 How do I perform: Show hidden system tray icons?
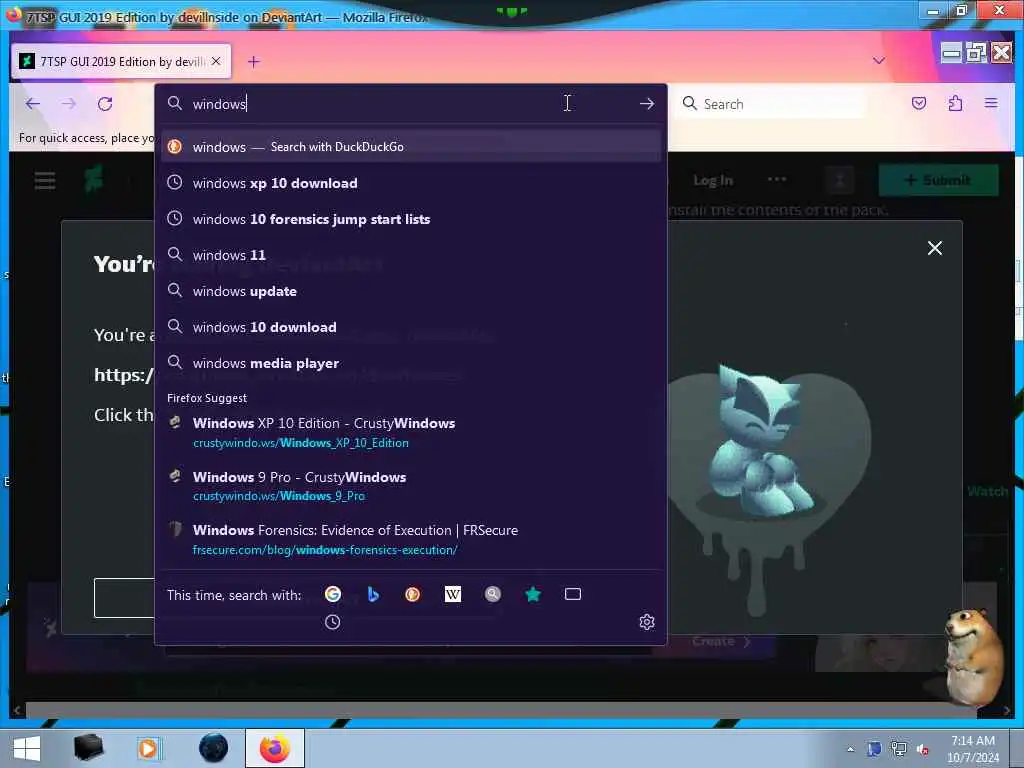tap(850, 749)
